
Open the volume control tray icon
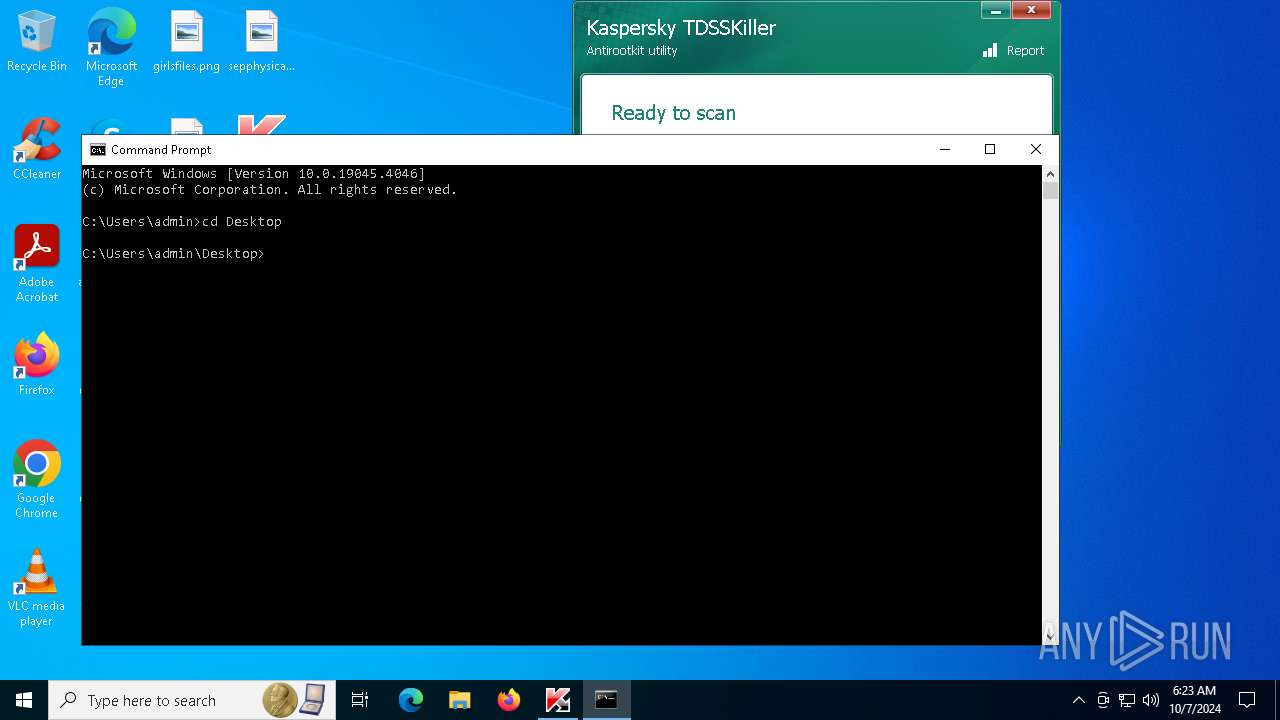coord(1151,700)
